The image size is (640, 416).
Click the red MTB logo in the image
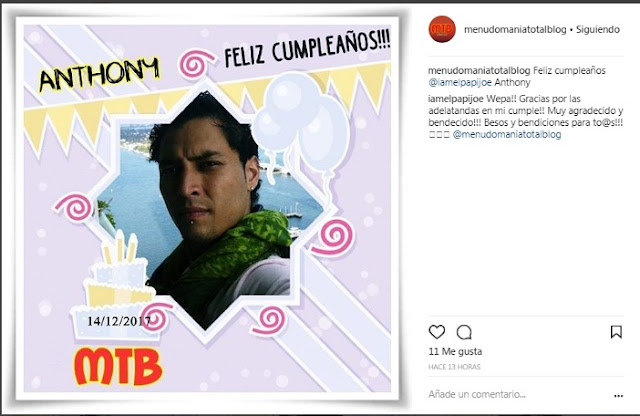(118, 367)
